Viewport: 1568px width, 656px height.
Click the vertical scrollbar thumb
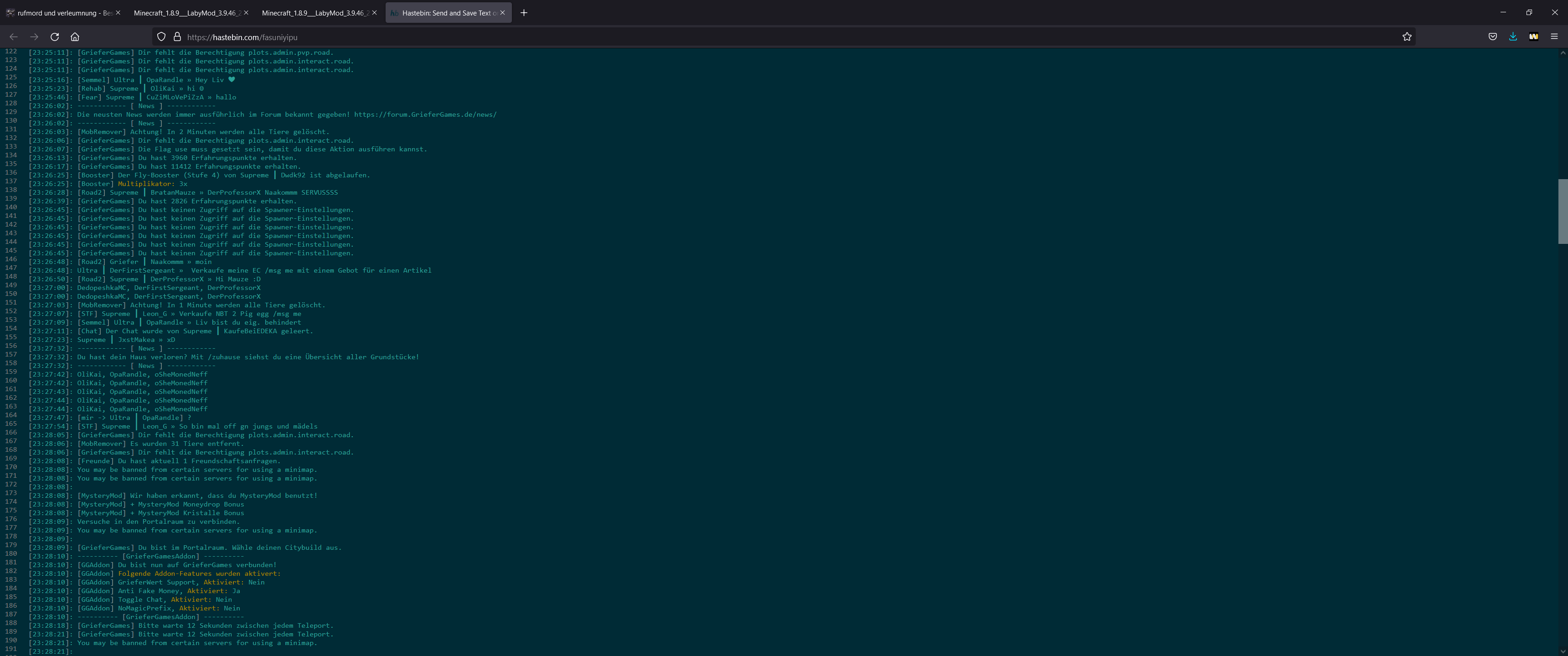(1563, 211)
